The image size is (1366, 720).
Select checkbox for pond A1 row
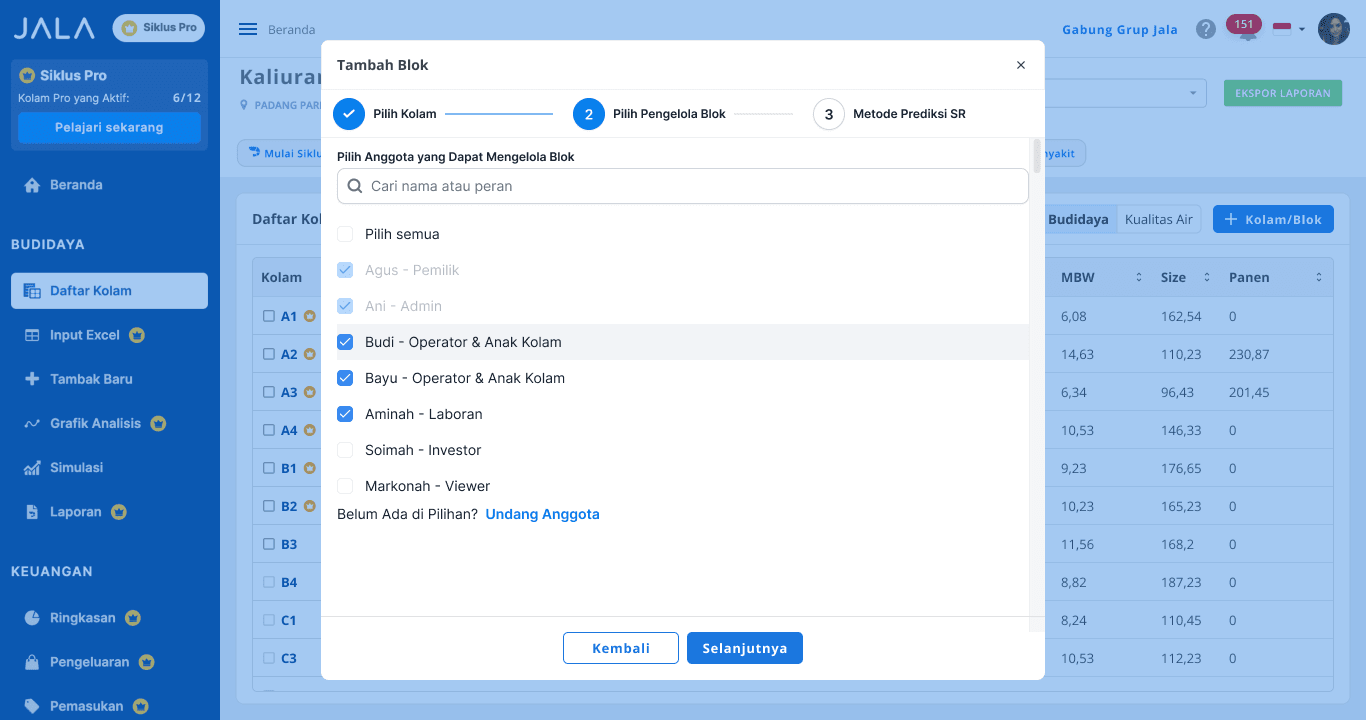tap(268, 316)
